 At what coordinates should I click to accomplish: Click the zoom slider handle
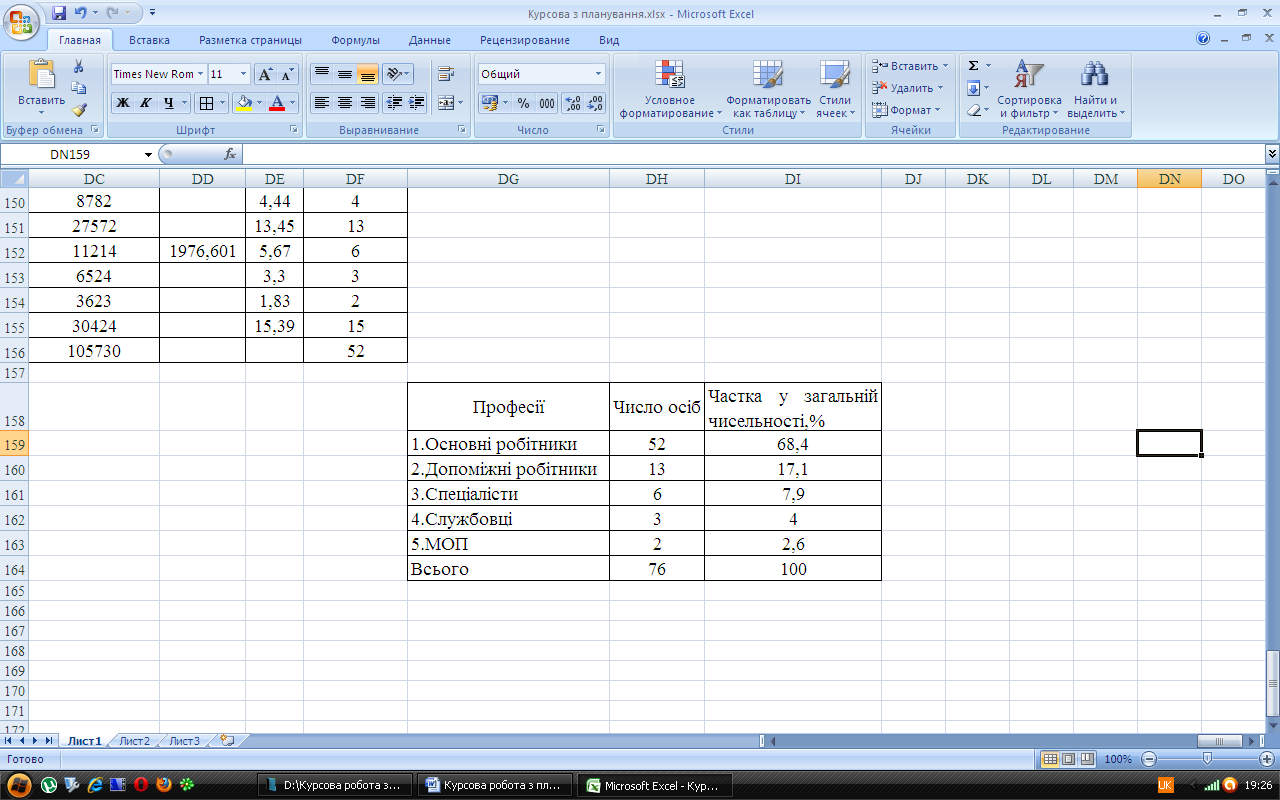click(1207, 759)
